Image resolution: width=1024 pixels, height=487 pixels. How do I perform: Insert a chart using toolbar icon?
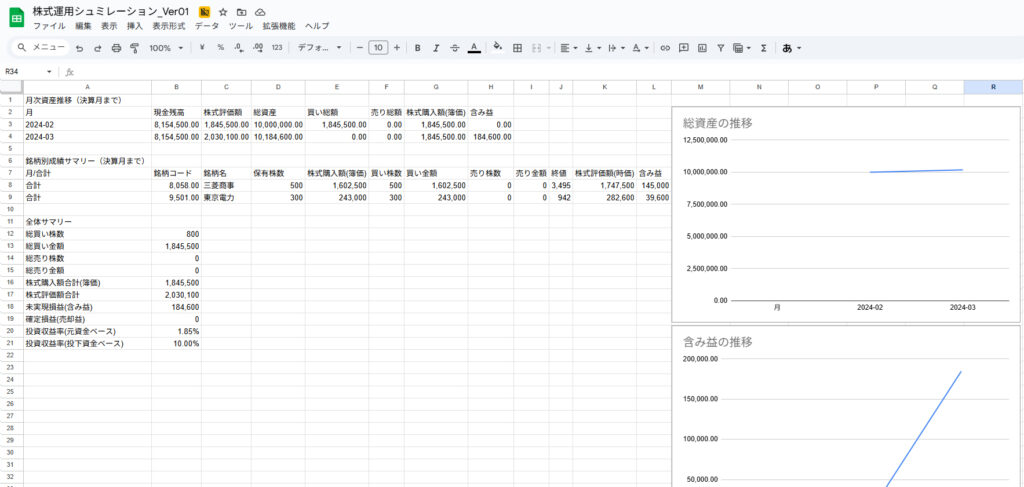[702, 47]
